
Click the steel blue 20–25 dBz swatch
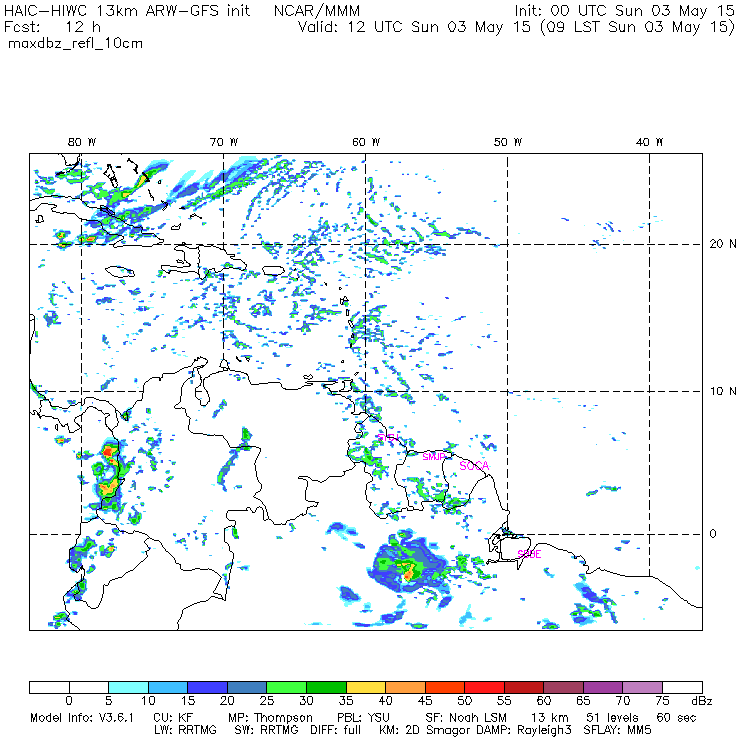(x=247, y=687)
